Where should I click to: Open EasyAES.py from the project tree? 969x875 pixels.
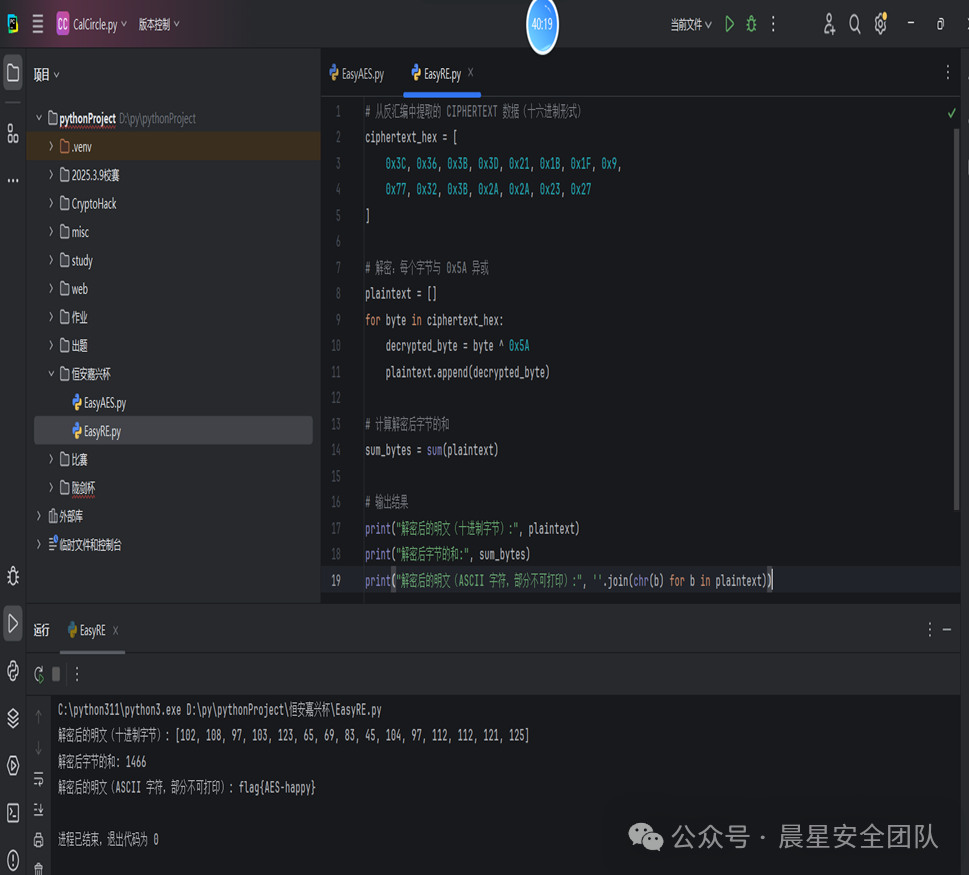pos(104,403)
